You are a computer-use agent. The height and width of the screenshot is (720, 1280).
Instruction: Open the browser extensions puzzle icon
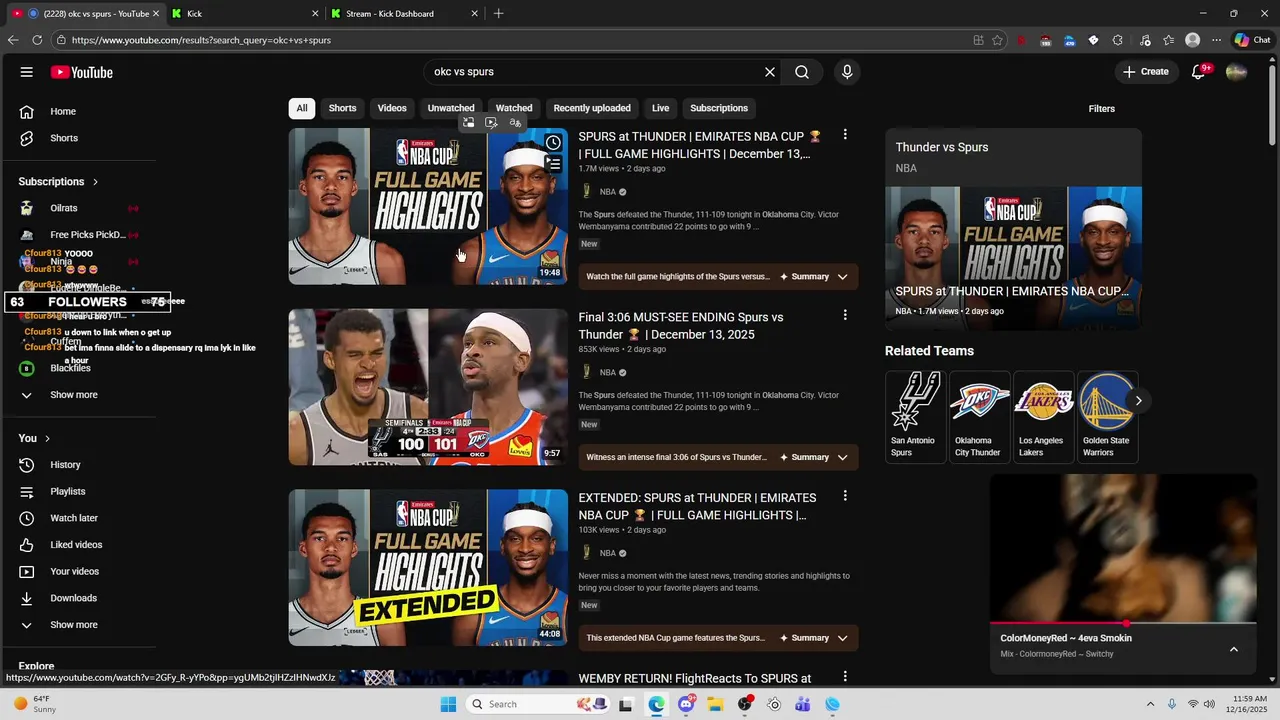[x=1118, y=40]
